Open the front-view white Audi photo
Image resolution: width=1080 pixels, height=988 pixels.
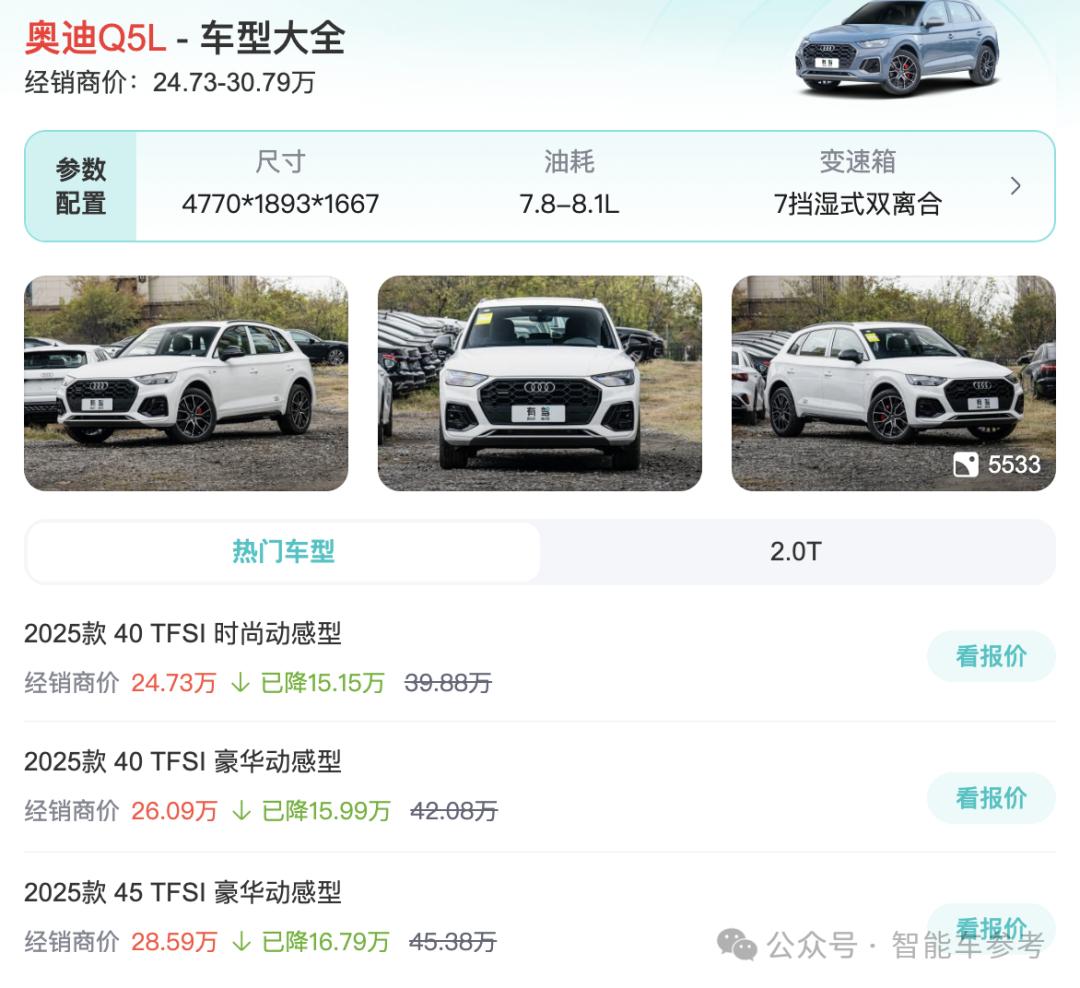click(x=539, y=383)
